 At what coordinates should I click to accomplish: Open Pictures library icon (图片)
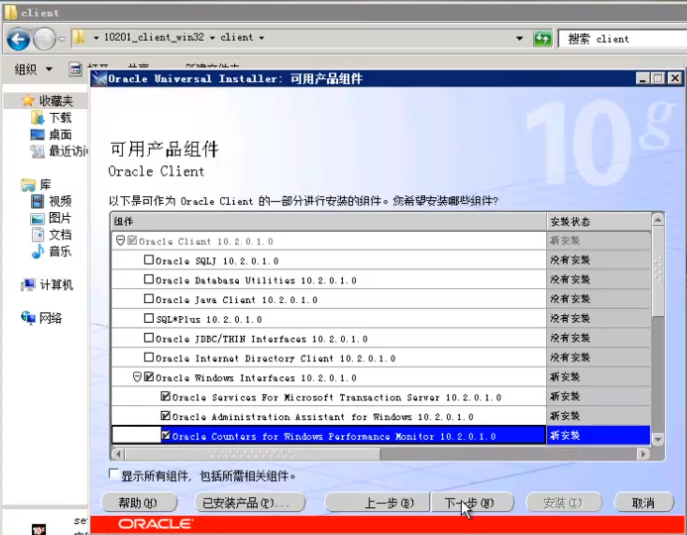point(38,218)
